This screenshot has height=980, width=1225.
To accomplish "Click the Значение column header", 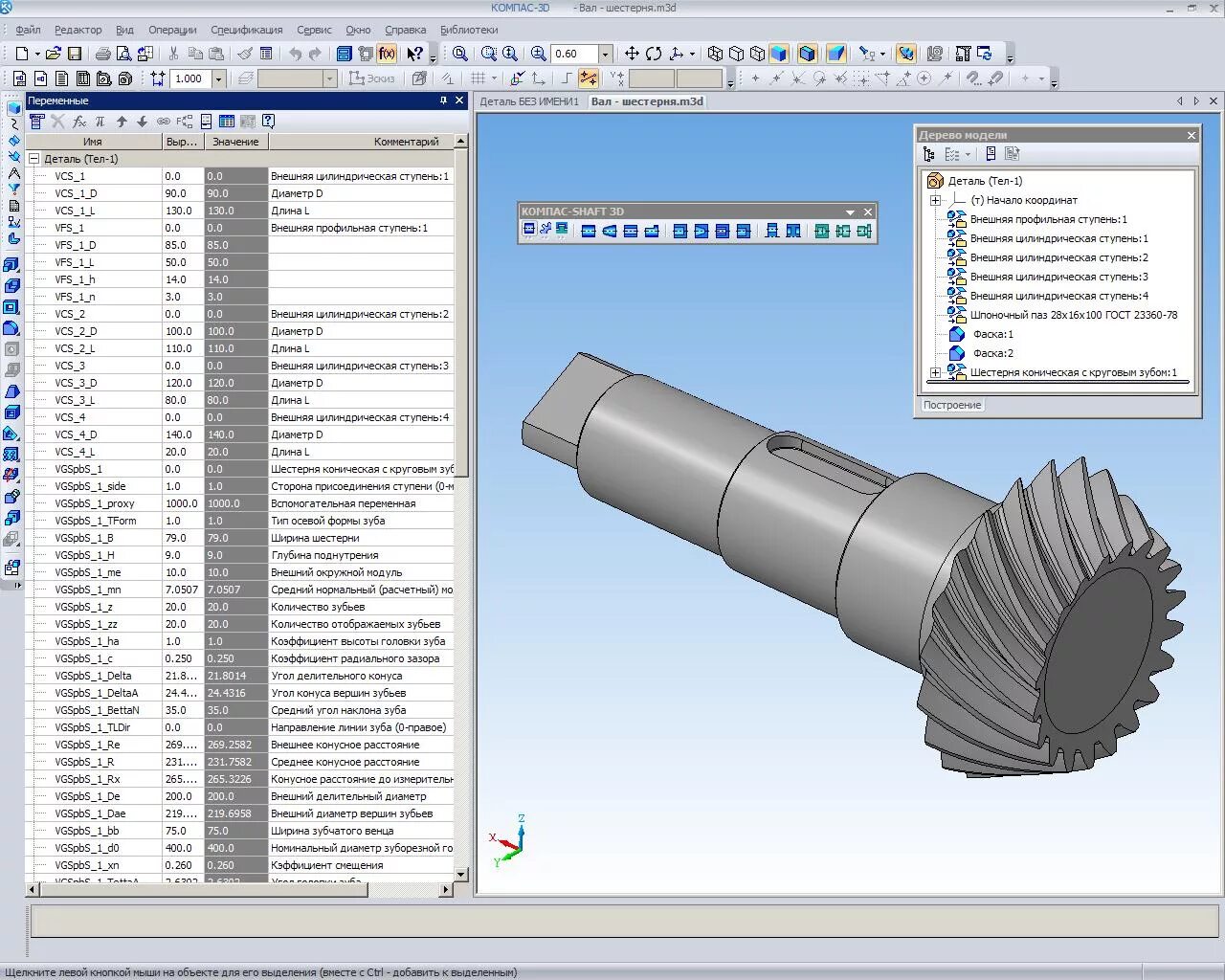I will click(x=235, y=142).
